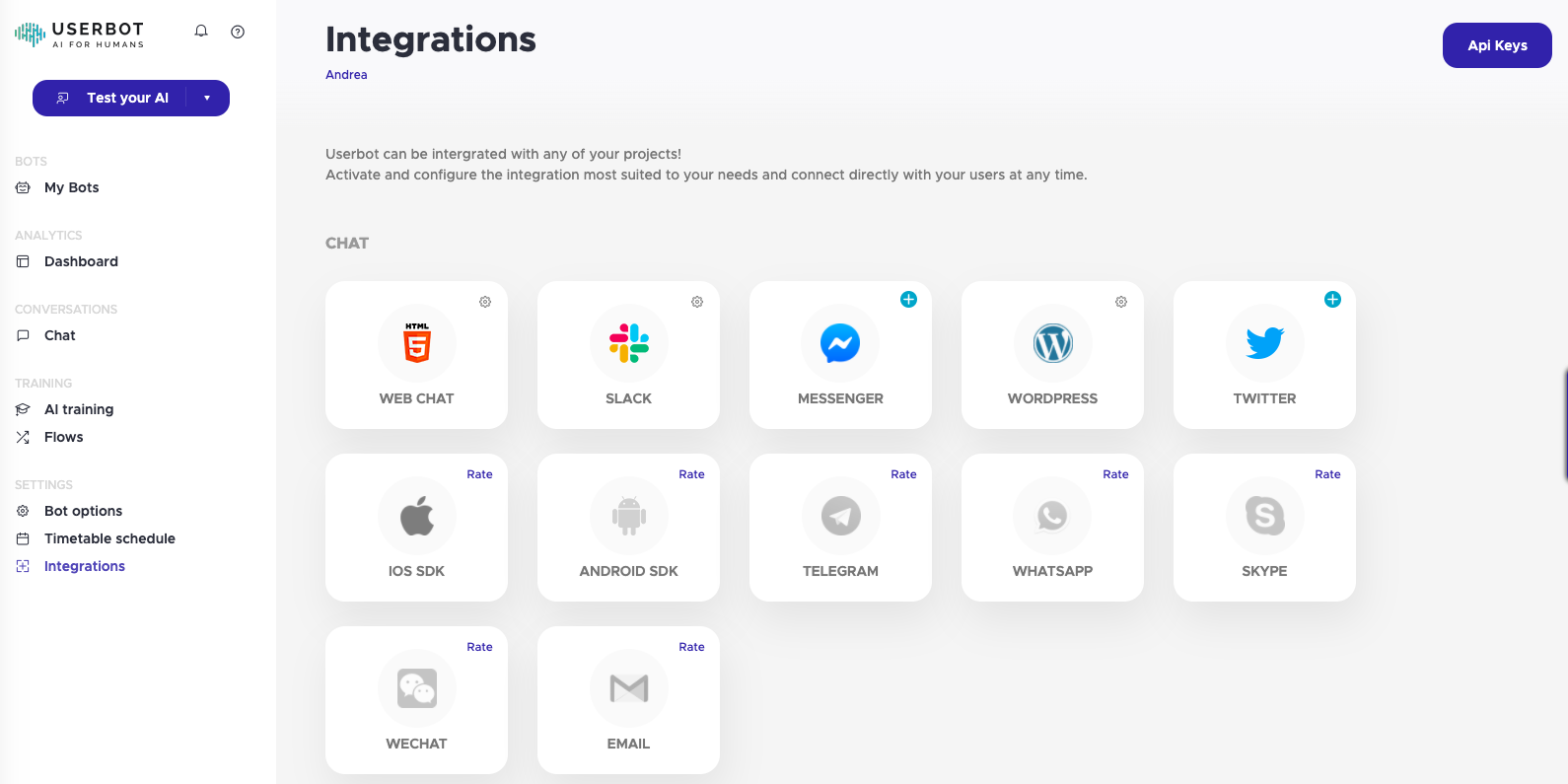Click the CHAT section heading
Image resolution: width=1568 pixels, height=784 pixels.
pos(347,244)
